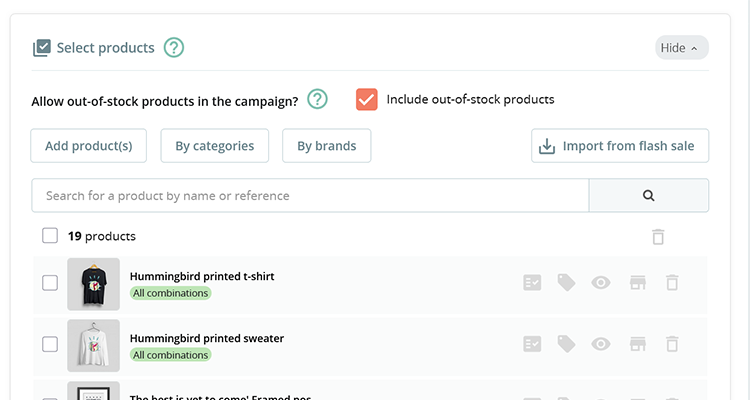Click the shop icon for Hummingbird t-shirt
Image resolution: width=750 pixels, height=400 pixels.
[637, 283]
